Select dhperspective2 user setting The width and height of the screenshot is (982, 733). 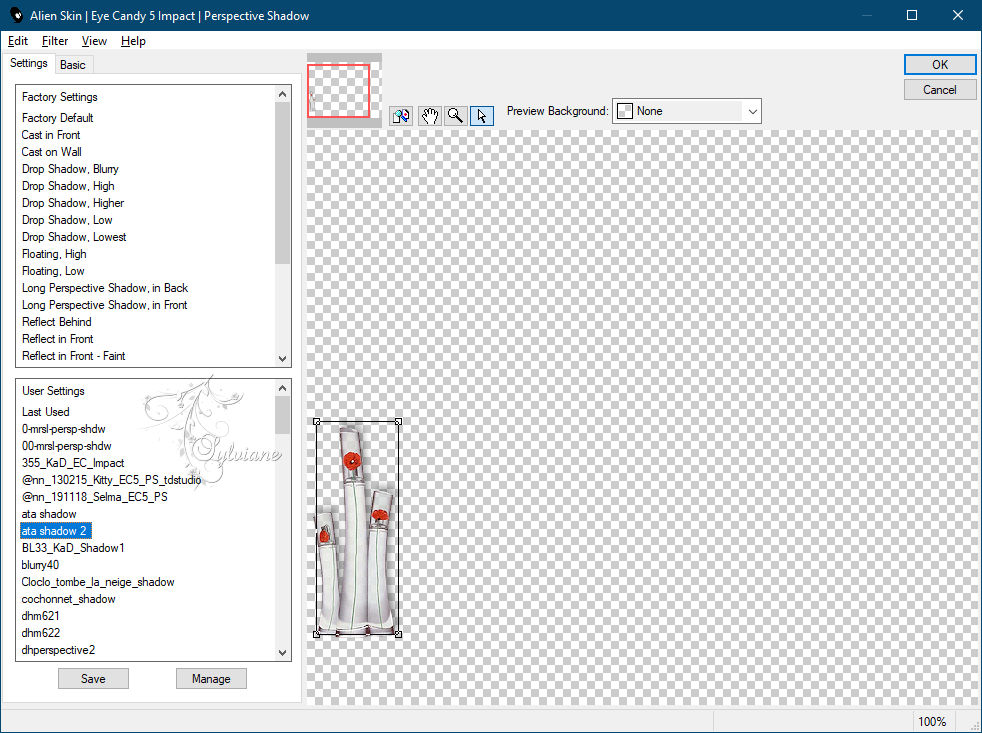tap(58, 650)
